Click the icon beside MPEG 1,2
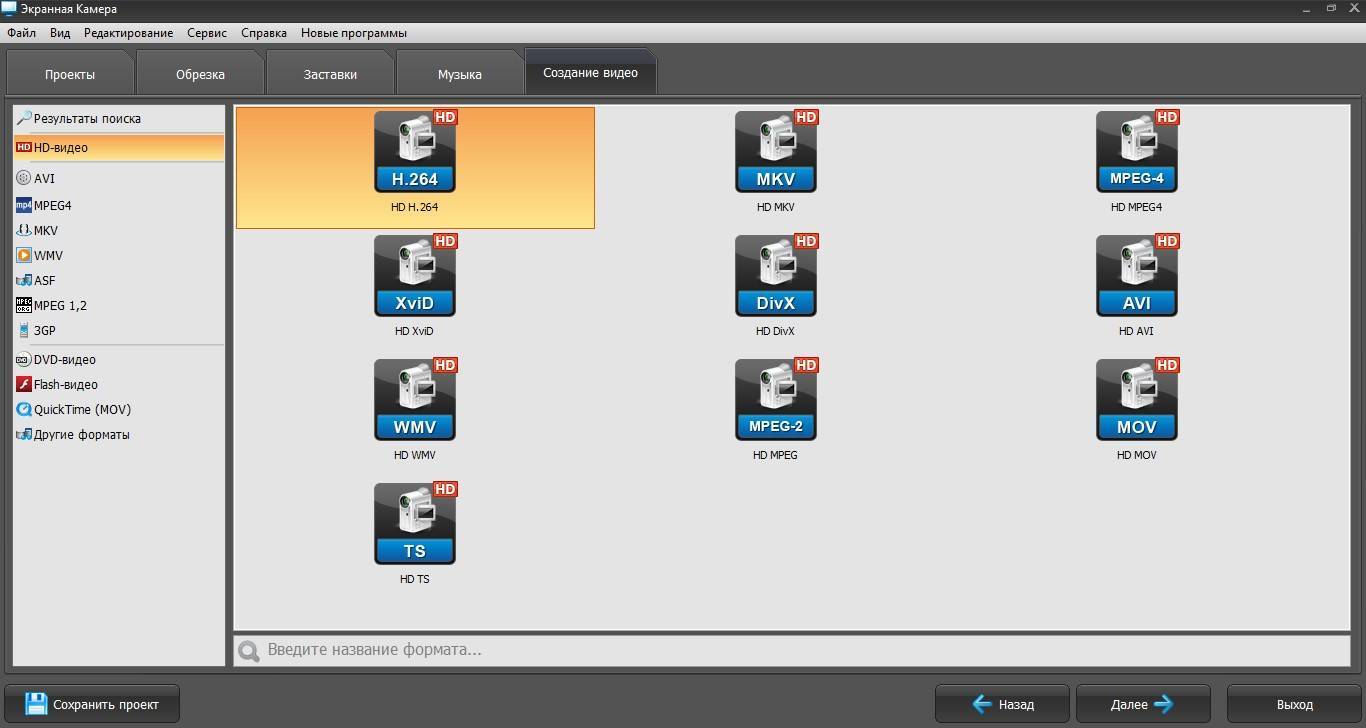Viewport: 1366px width, 728px height. click(x=24, y=305)
